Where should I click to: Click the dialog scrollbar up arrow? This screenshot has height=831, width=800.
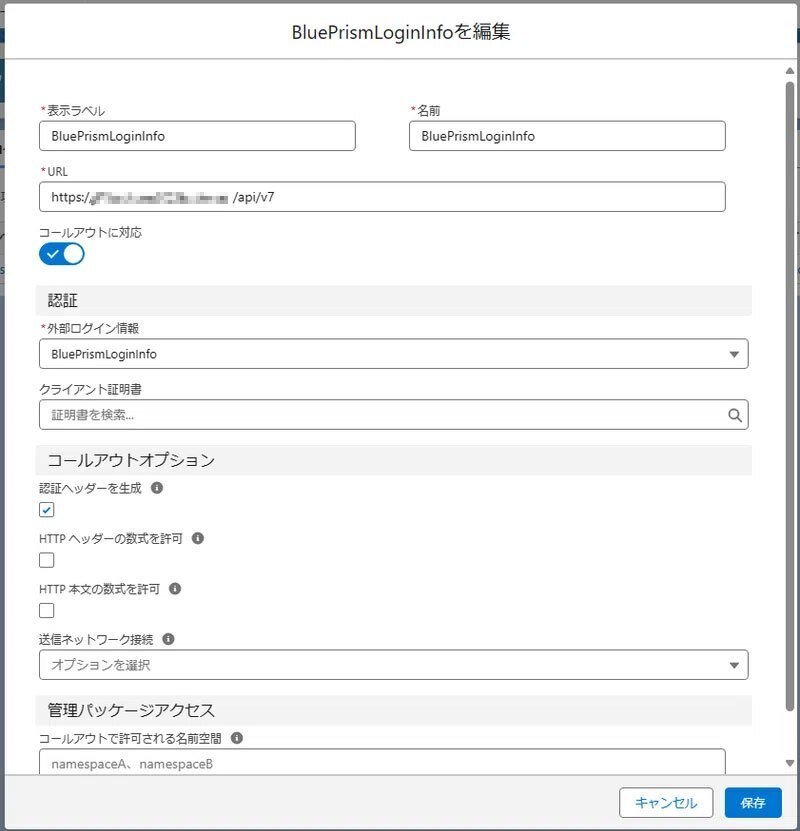click(789, 71)
